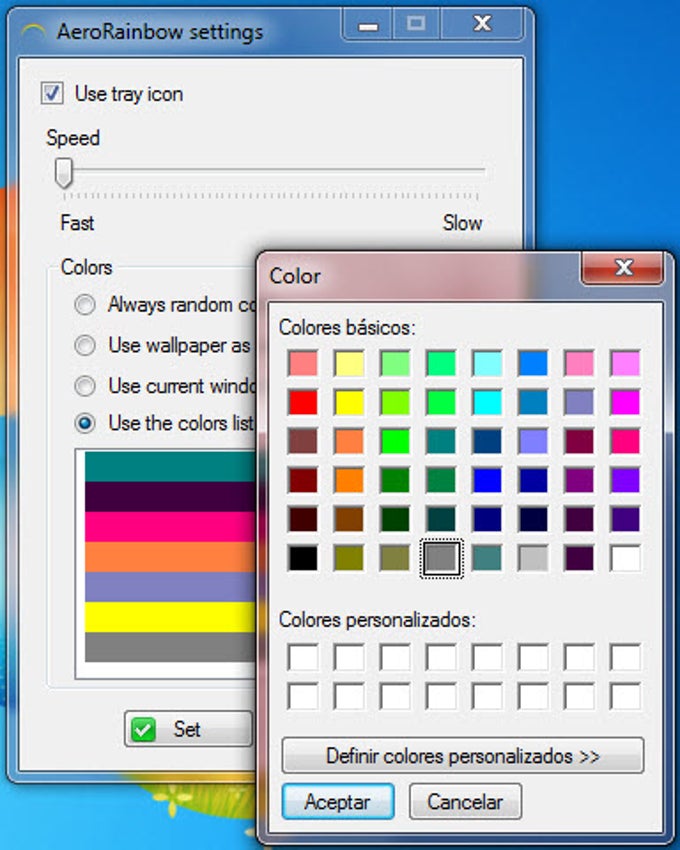
Task: Click the Speed slider thumb
Action: pyautogui.click(x=63, y=173)
